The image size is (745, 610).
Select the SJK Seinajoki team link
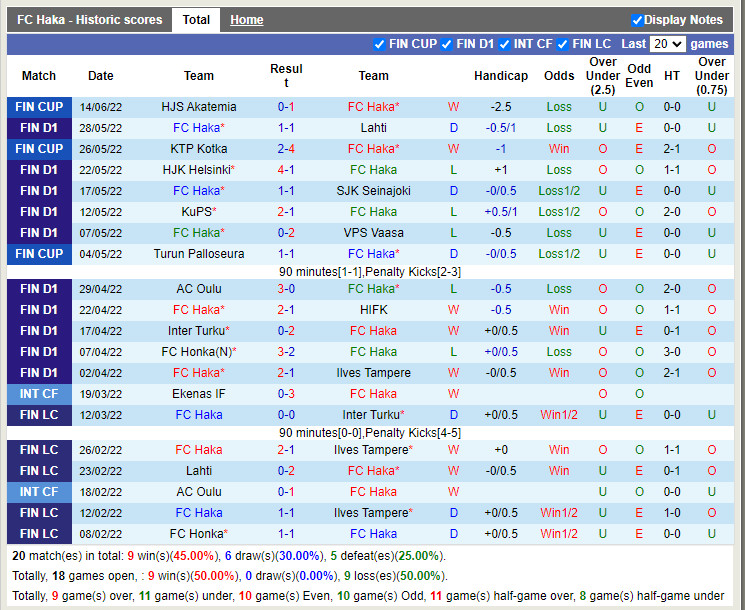point(373,191)
